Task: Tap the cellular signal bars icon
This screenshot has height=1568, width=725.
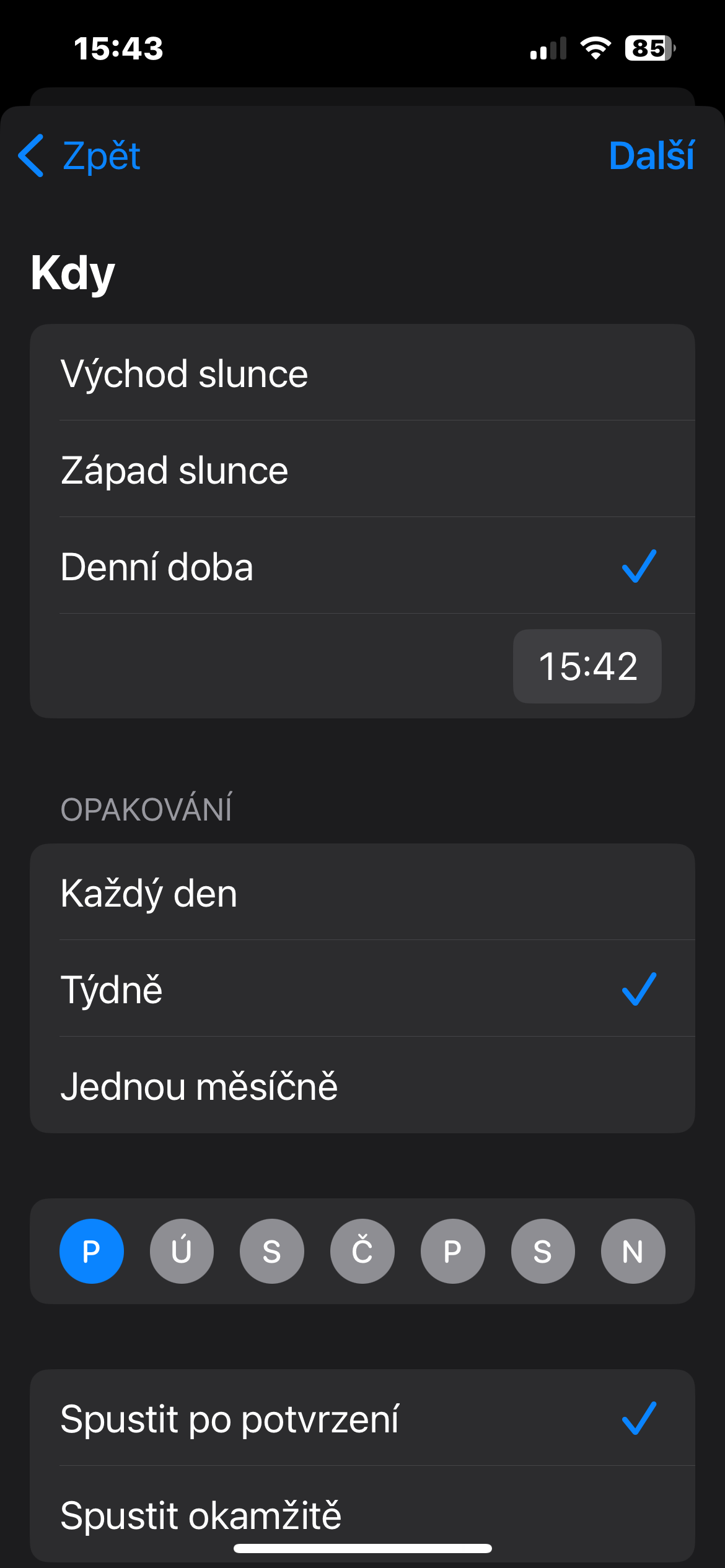Action: tap(548, 48)
